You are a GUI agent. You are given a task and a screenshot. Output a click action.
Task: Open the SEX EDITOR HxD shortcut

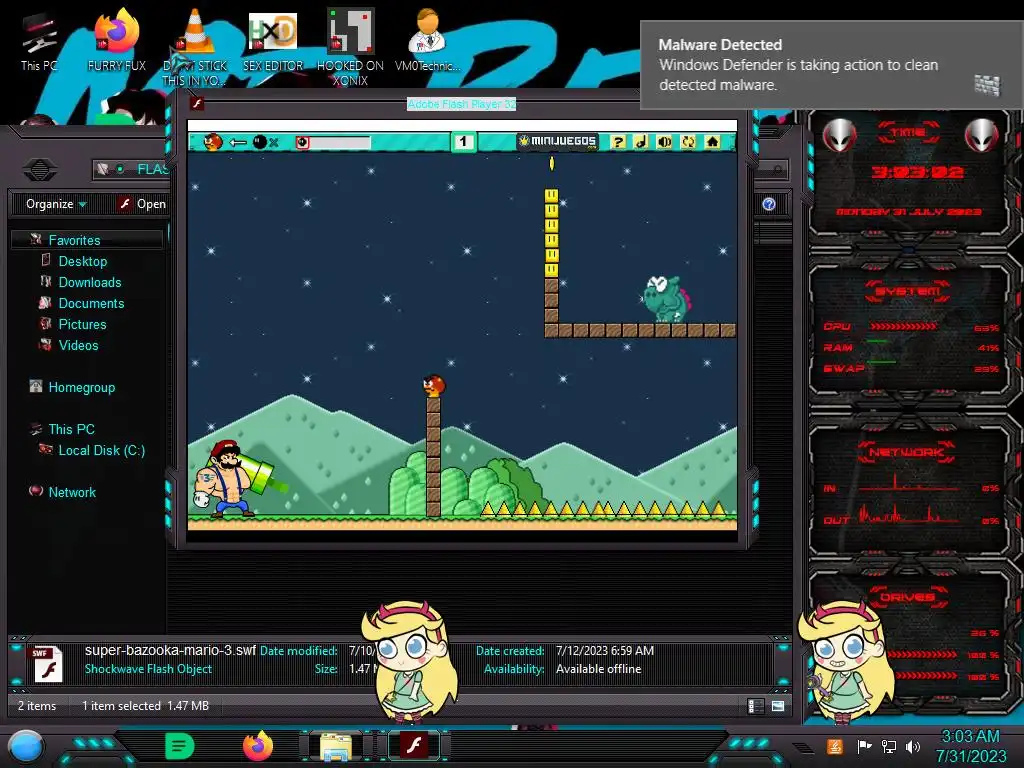coord(273,40)
